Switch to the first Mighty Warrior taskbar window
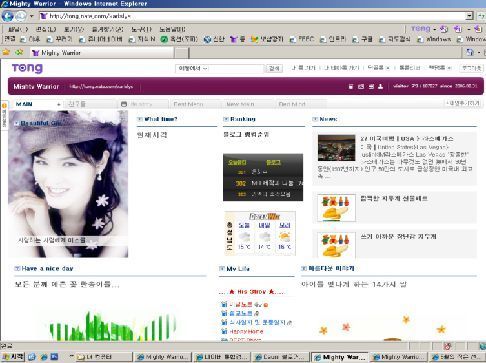486x363 pixels. [163, 357]
